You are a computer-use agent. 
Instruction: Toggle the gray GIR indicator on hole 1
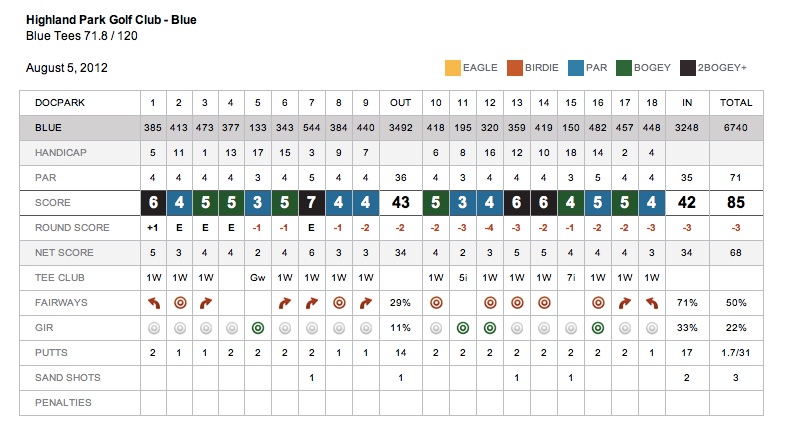point(153,327)
